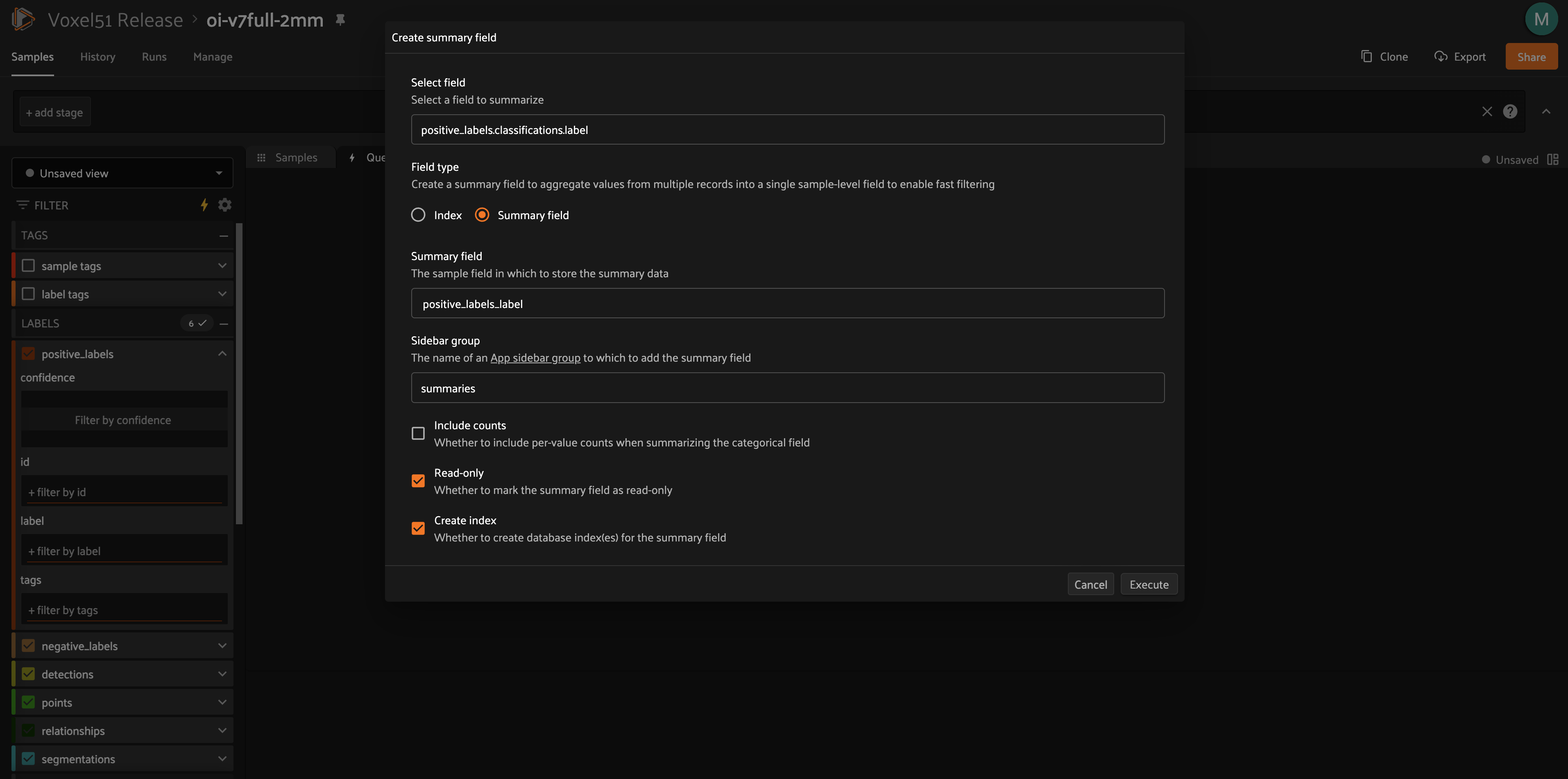Viewport: 1568px width, 779px height.
Task: Click the sidebar vertical scrollbar
Action: (x=239, y=374)
